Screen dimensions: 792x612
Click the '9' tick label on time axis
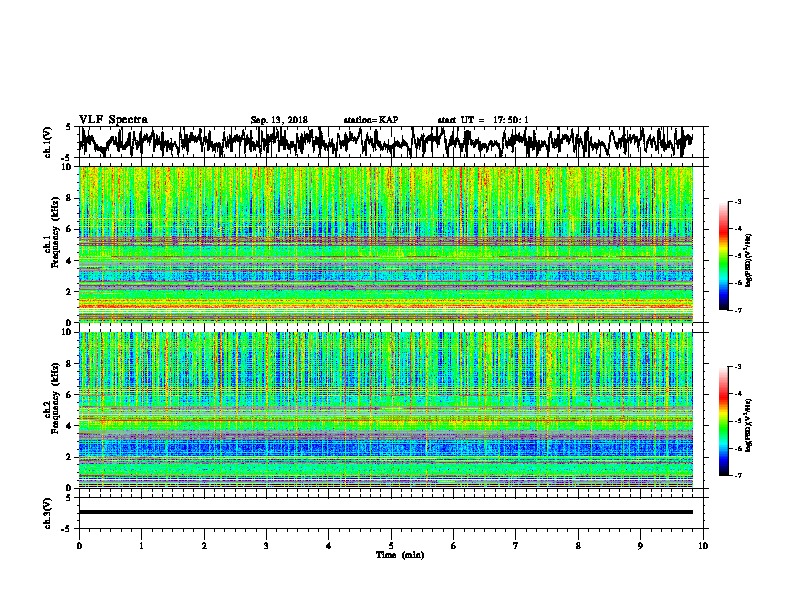(640, 546)
